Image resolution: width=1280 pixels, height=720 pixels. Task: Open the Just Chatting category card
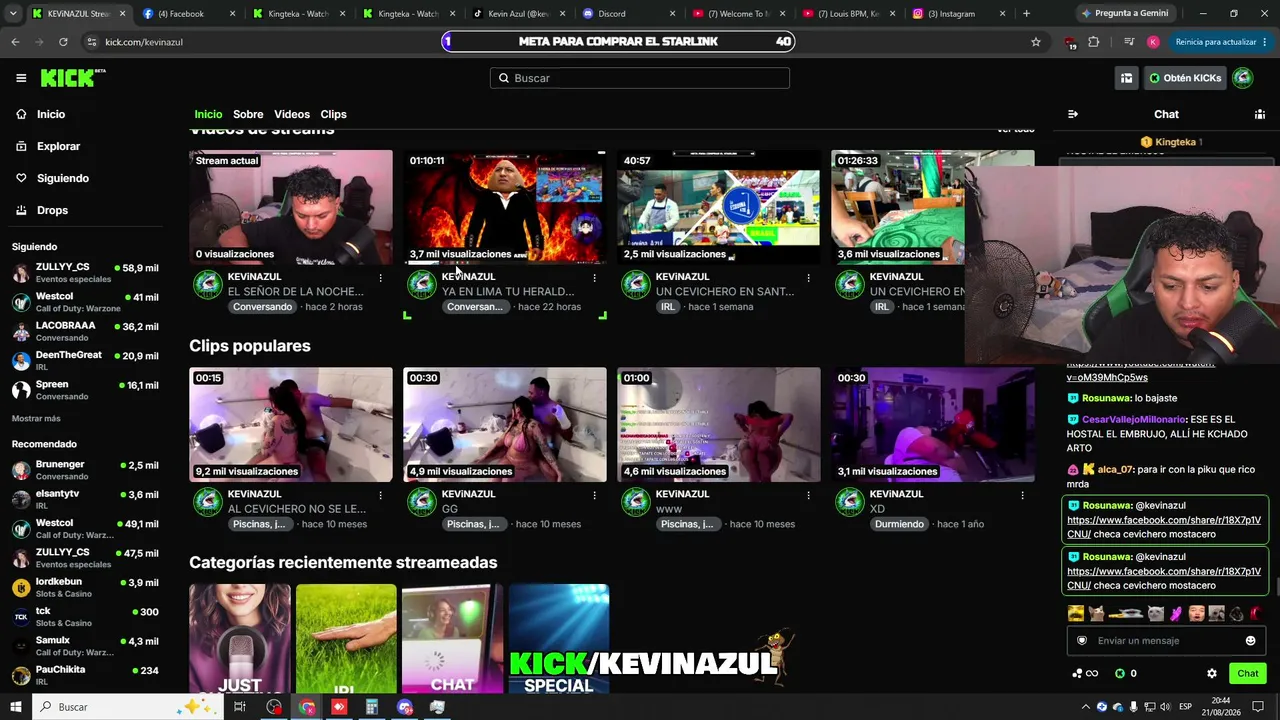coord(240,639)
